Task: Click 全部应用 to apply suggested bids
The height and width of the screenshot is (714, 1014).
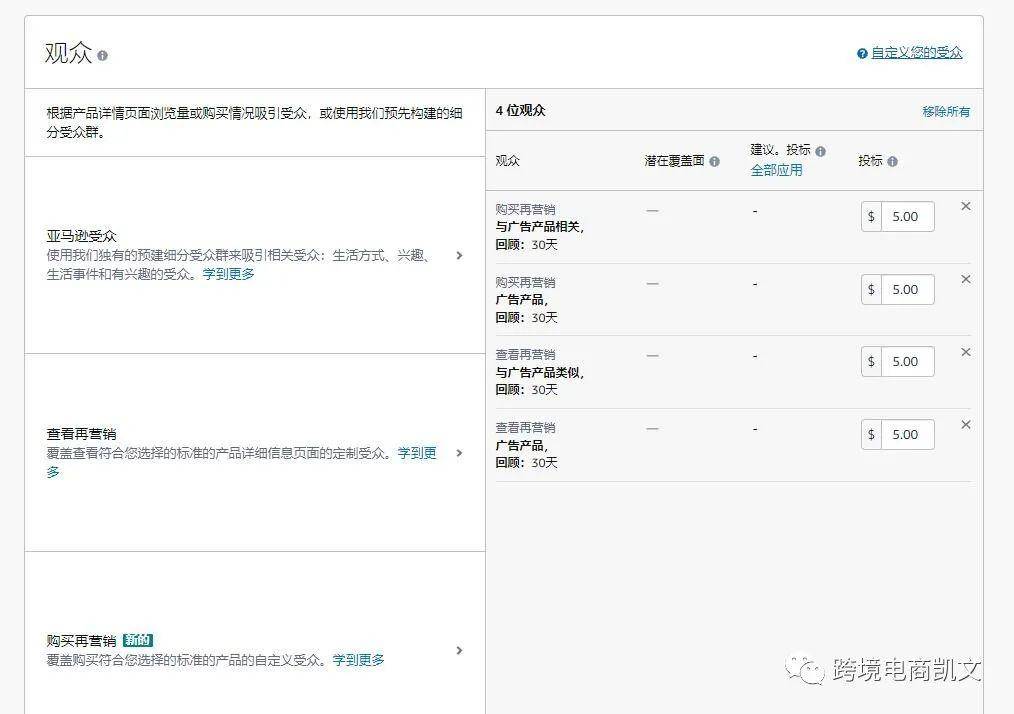Action: [x=776, y=170]
